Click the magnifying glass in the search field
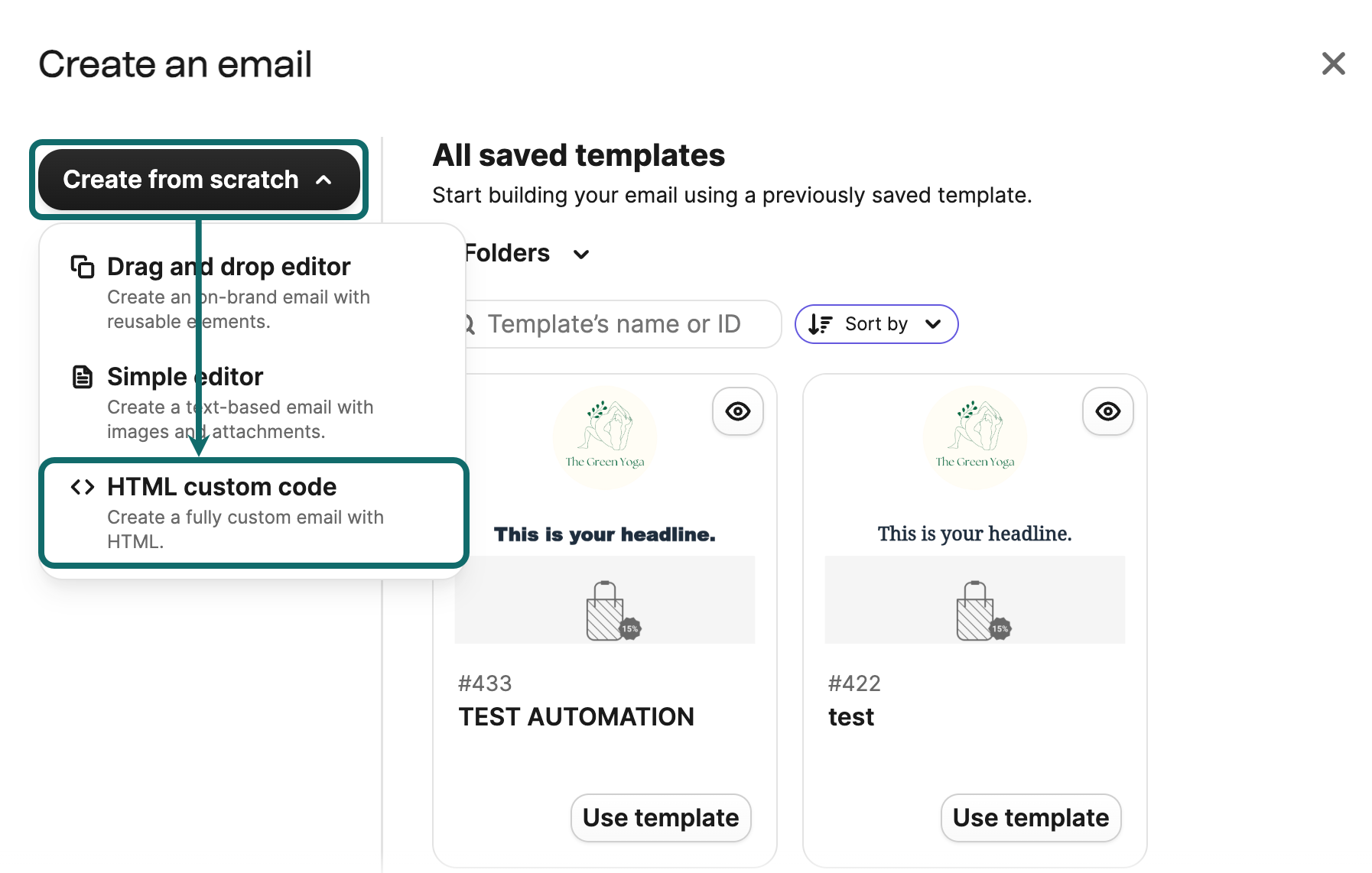Image resolution: width=1372 pixels, height=873 pixels. click(x=467, y=324)
